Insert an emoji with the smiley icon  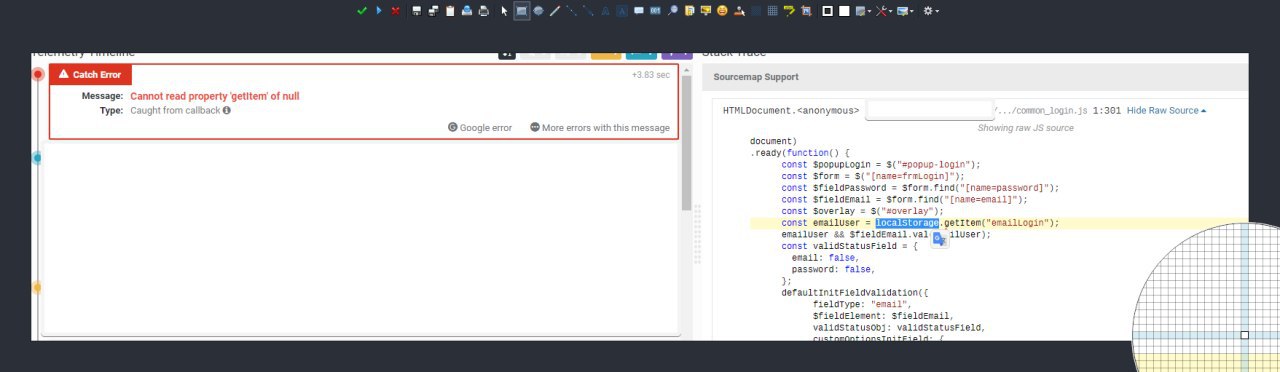722,11
